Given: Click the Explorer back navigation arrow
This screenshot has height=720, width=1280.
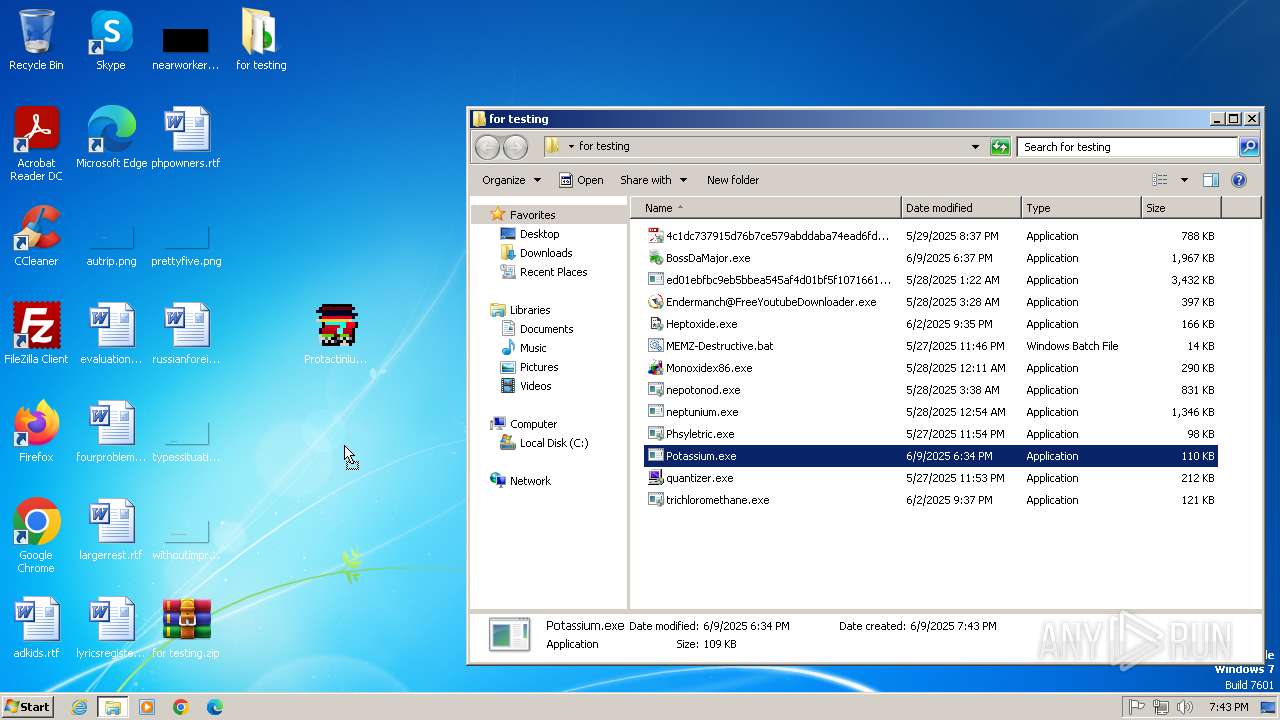Looking at the screenshot, I should 487,147.
